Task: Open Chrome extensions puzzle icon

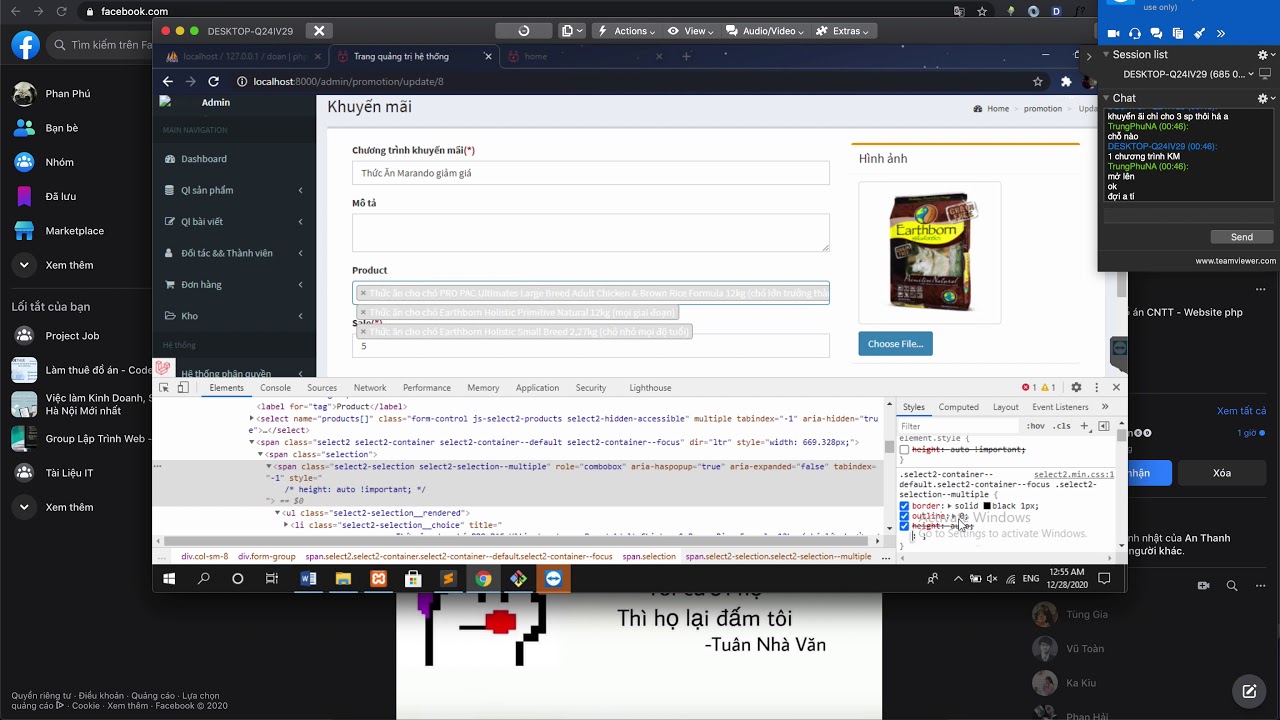Action: pos(1066,82)
